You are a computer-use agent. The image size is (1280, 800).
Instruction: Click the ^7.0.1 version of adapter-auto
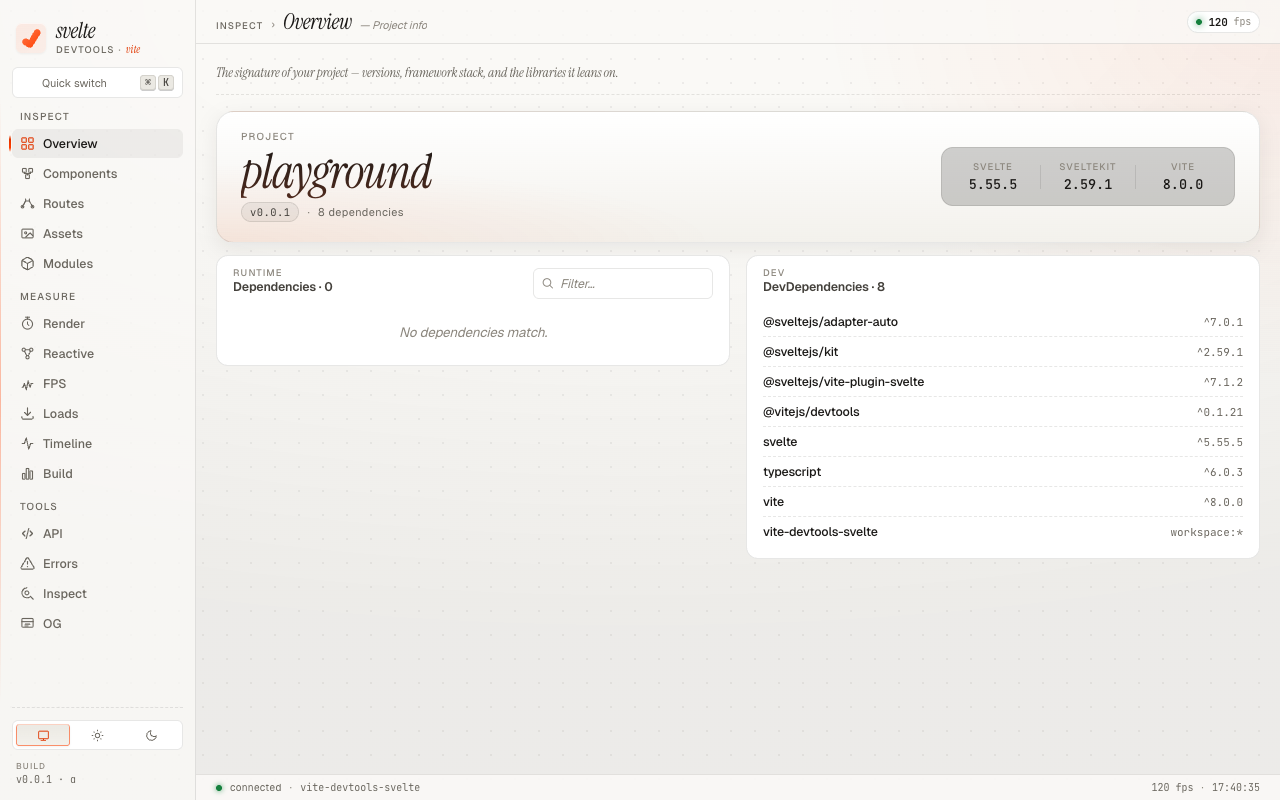[x=1223, y=322]
